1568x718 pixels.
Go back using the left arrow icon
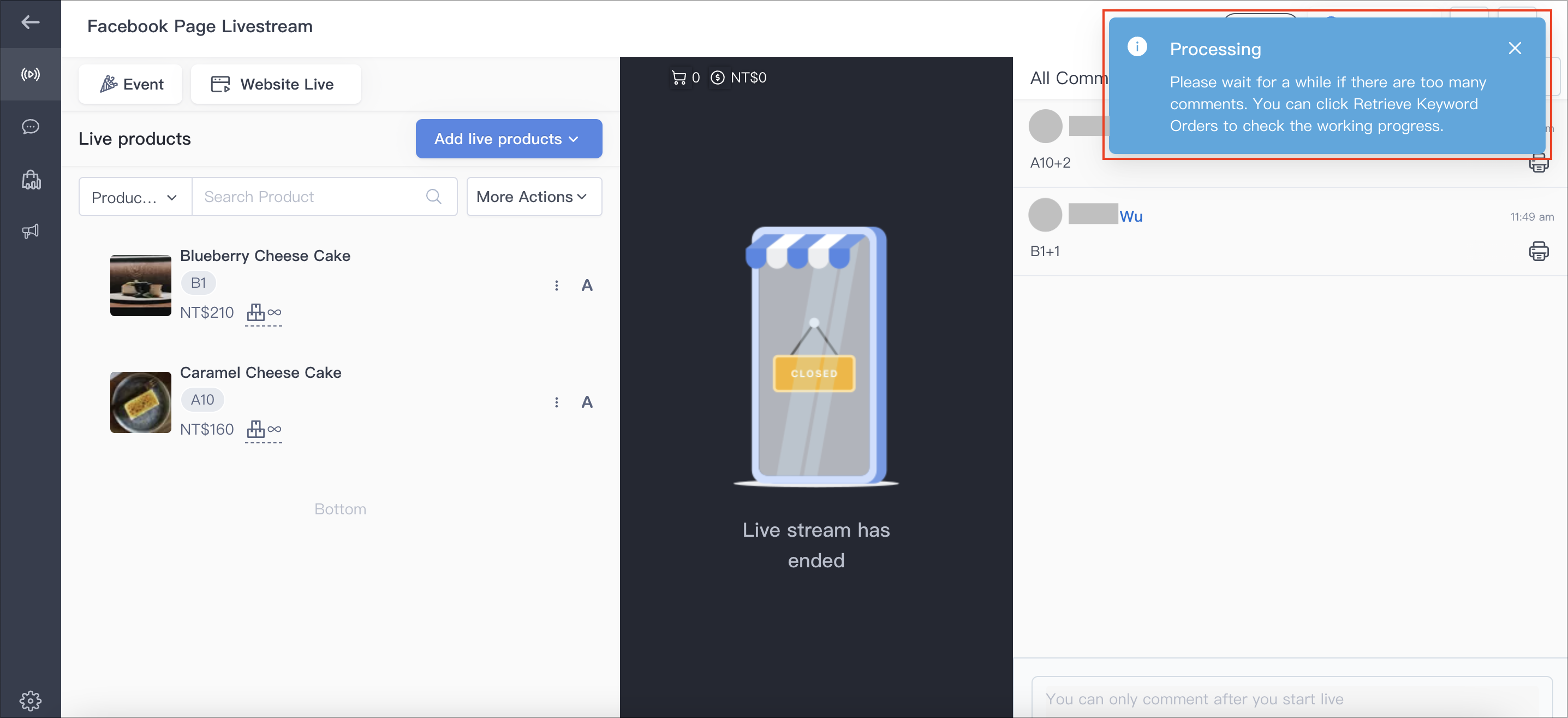tap(31, 23)
